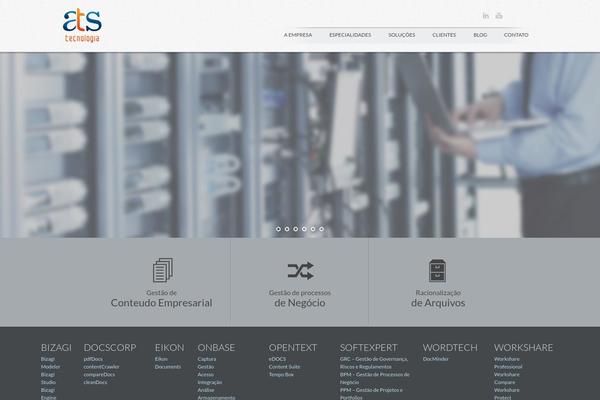Open the eDOCS link
The height and width of the screenshot is (400, 600).
pos(277,359)
